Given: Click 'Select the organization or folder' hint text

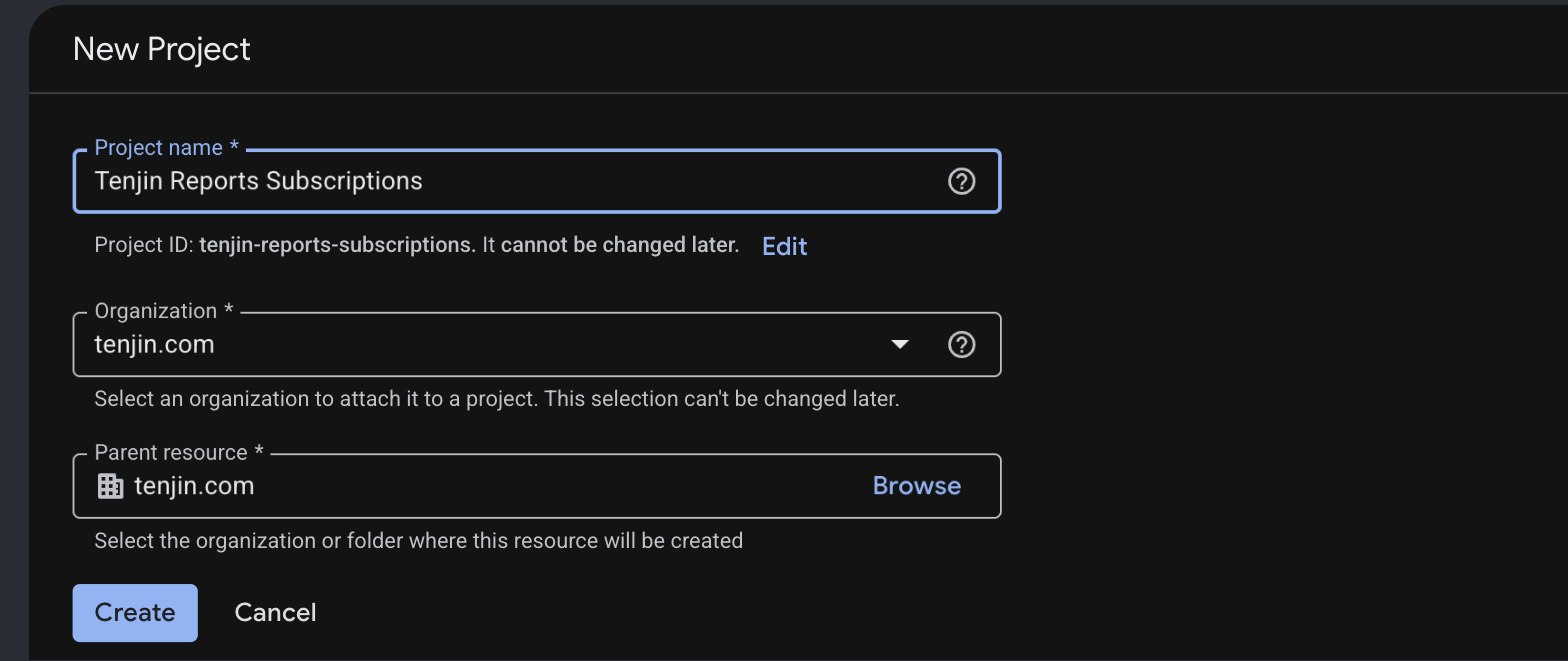Looking at the screenshot, I should [418, 541].
